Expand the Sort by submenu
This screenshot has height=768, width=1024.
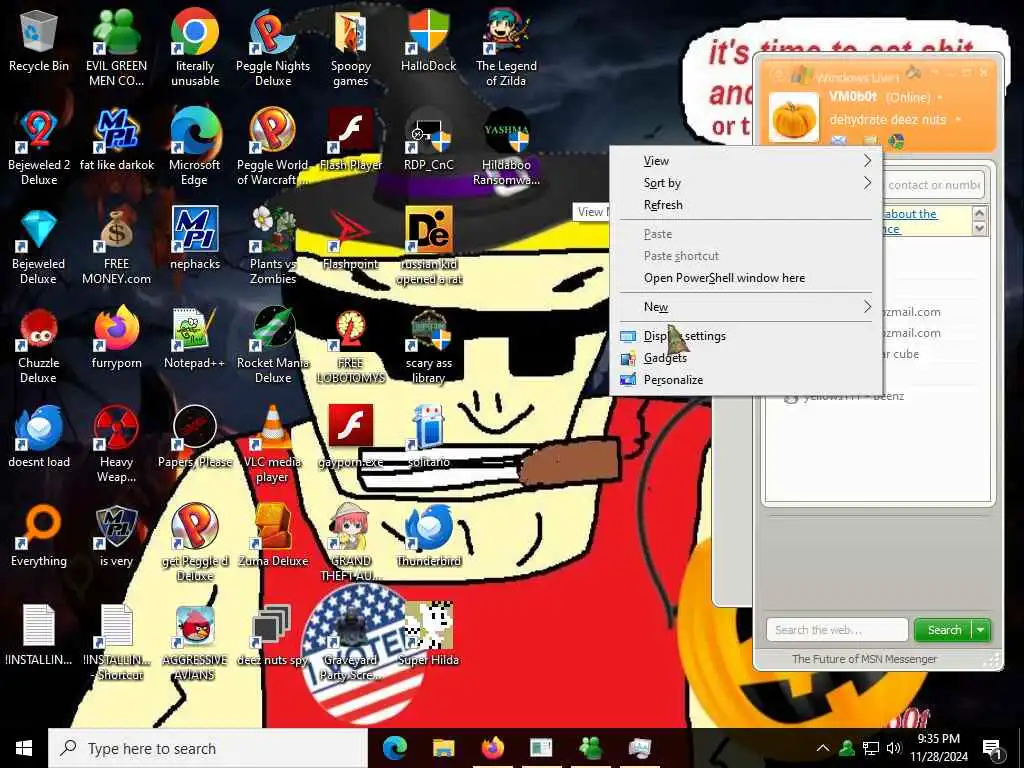pos(746,183)
